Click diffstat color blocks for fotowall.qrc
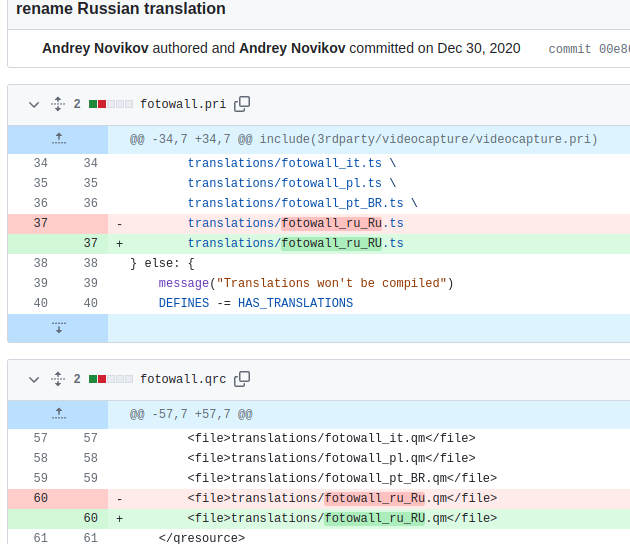Screen dimensions: 630x544 110,379
